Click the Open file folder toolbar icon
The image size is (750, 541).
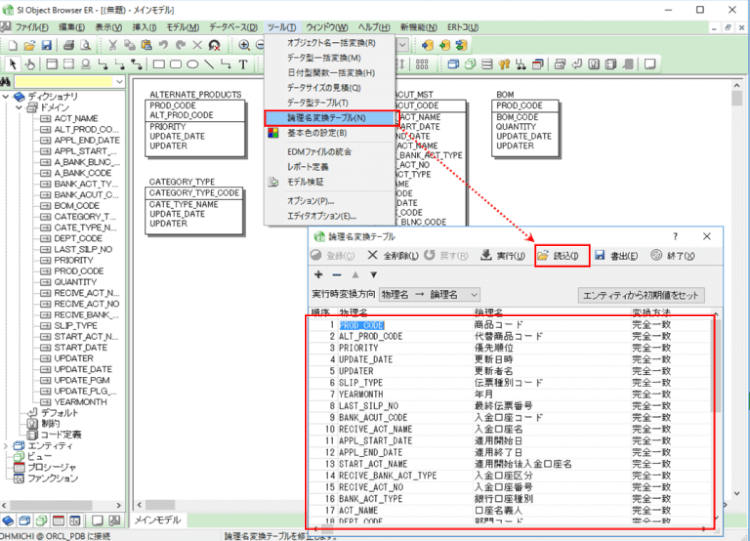point(30,45)
